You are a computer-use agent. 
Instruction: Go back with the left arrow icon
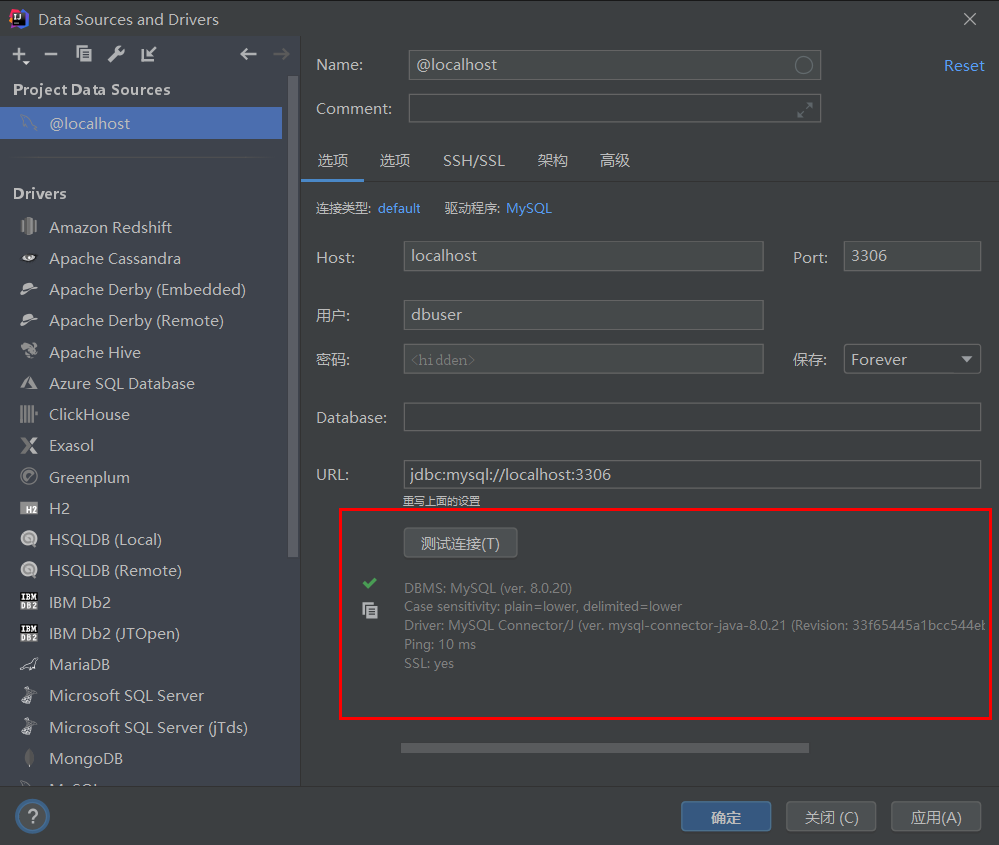pyautogui.click(x=248, y=54)
